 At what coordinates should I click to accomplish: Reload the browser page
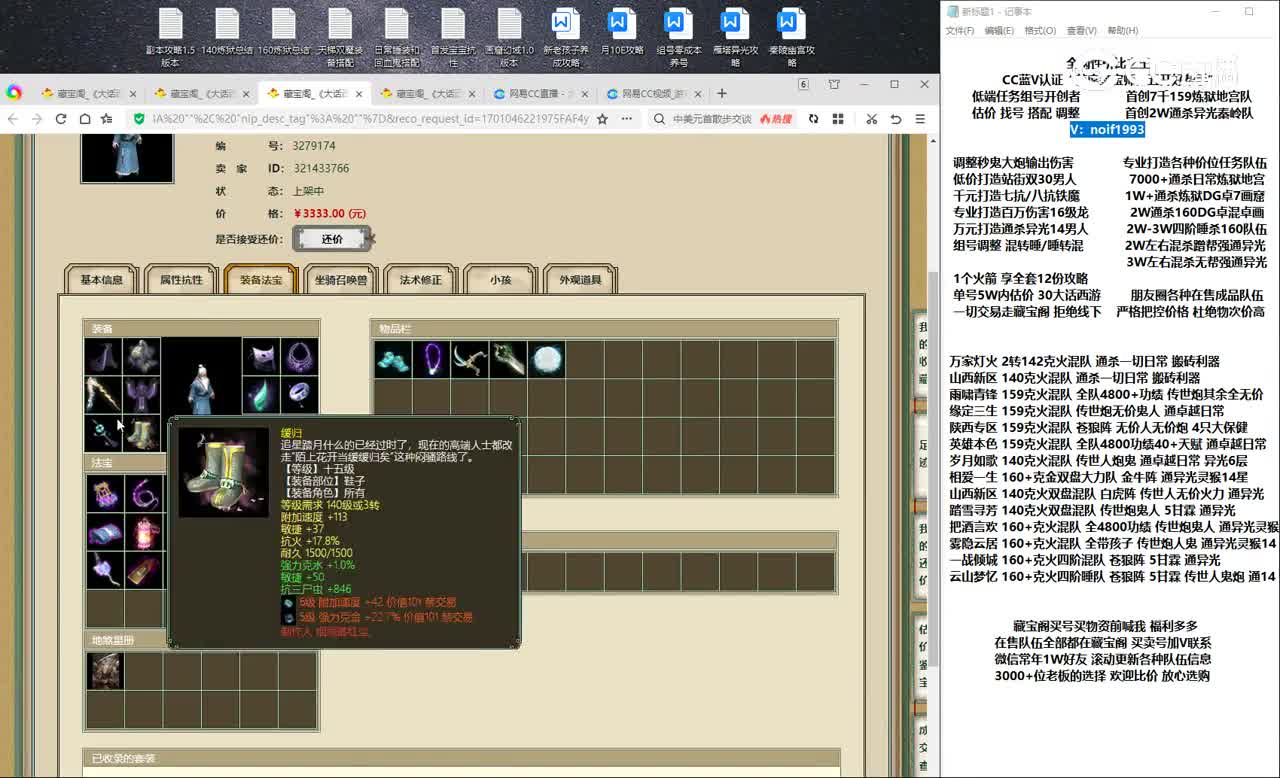point(61,118)
